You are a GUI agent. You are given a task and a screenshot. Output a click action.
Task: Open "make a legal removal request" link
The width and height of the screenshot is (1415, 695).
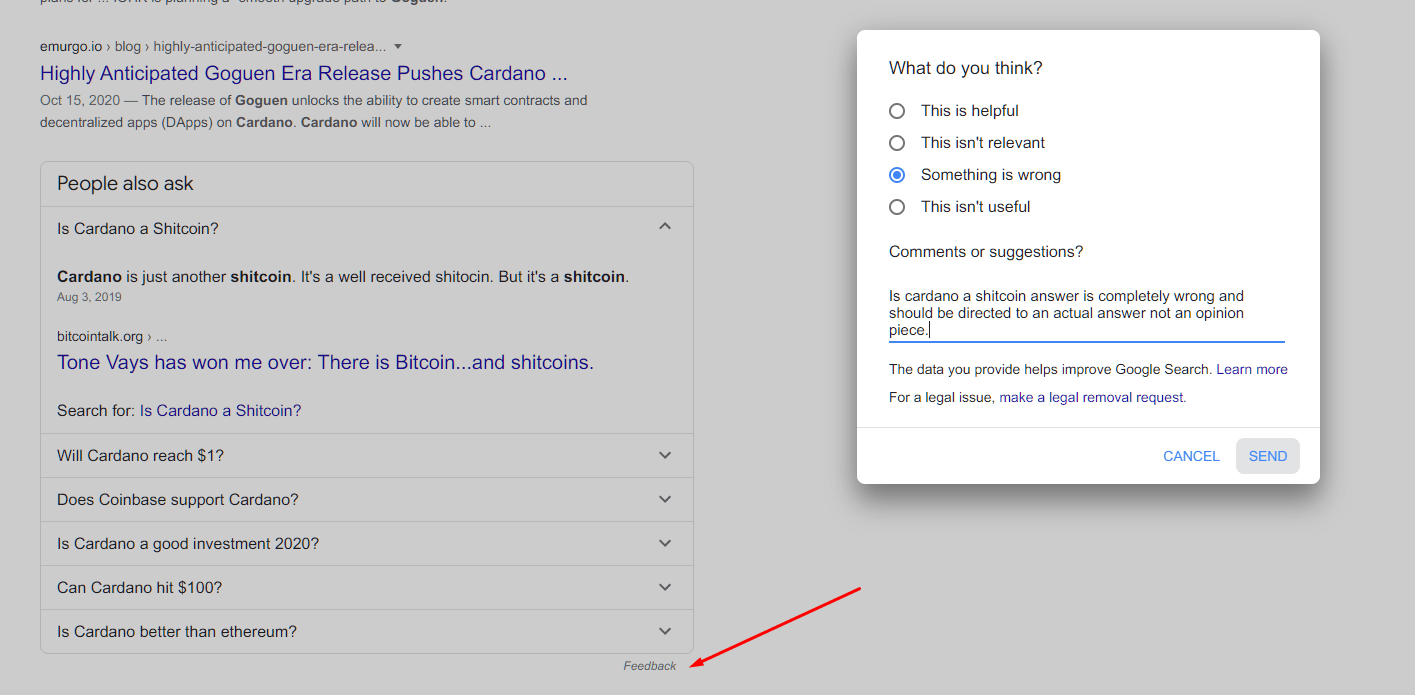1092,397
